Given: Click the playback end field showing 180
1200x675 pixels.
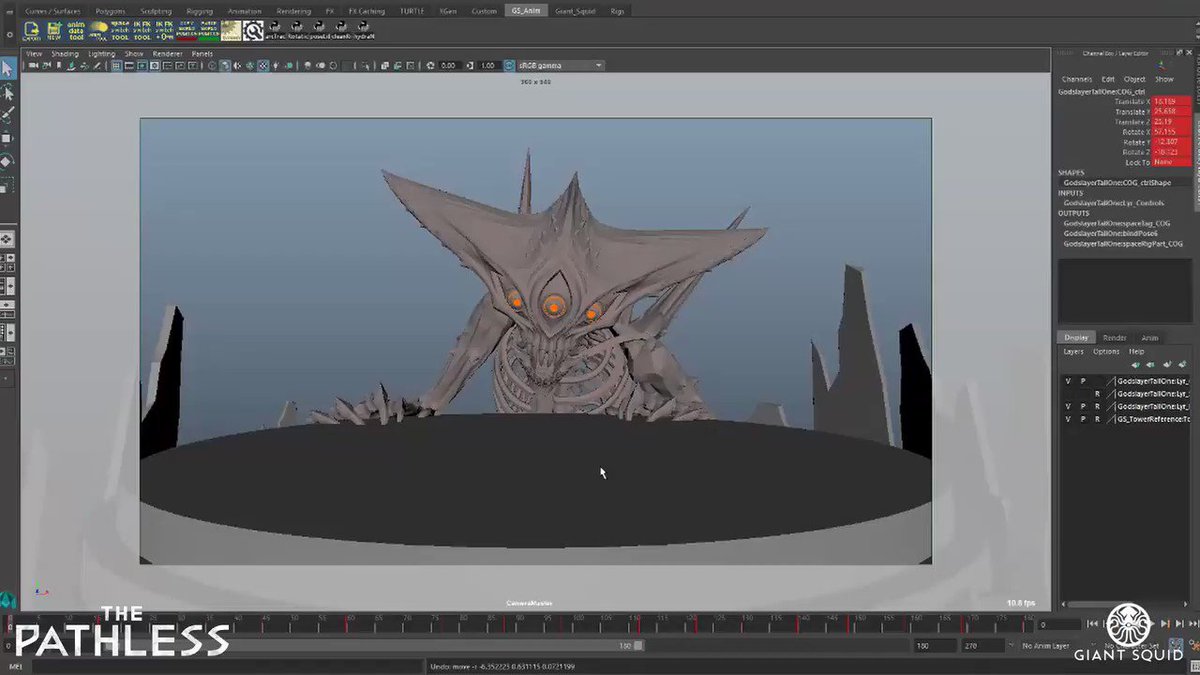Looking at the screenshot, I should click(x=934, y=646).
